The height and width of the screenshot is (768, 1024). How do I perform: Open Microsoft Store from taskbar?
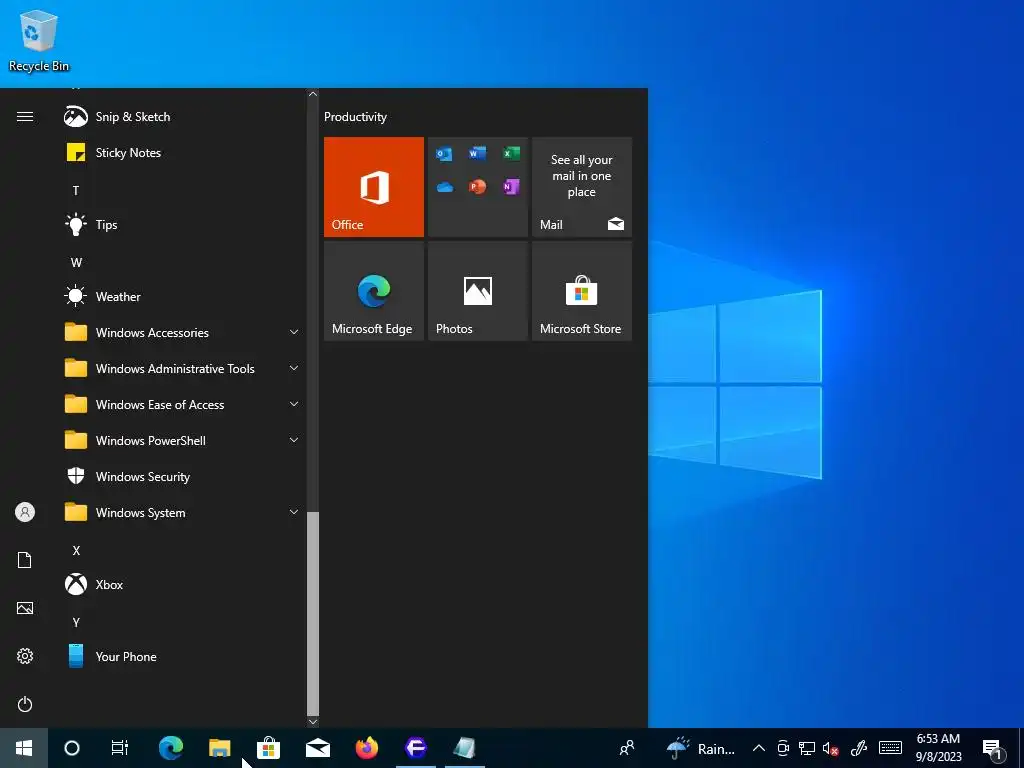(268, 748)
